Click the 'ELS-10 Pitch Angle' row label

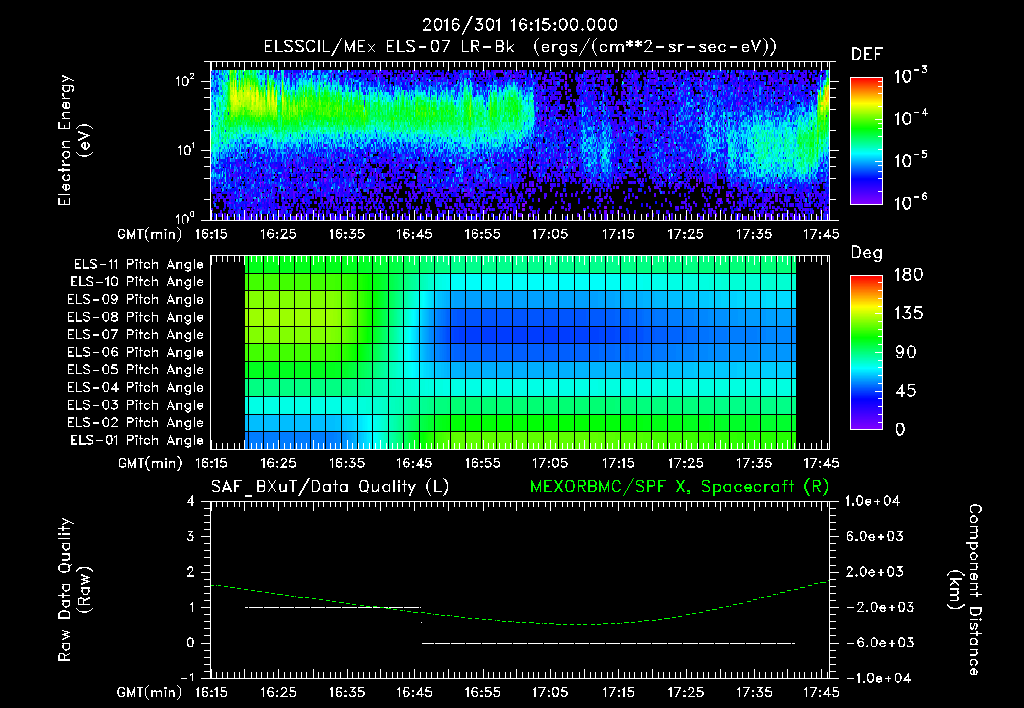(x=137, y=282)
